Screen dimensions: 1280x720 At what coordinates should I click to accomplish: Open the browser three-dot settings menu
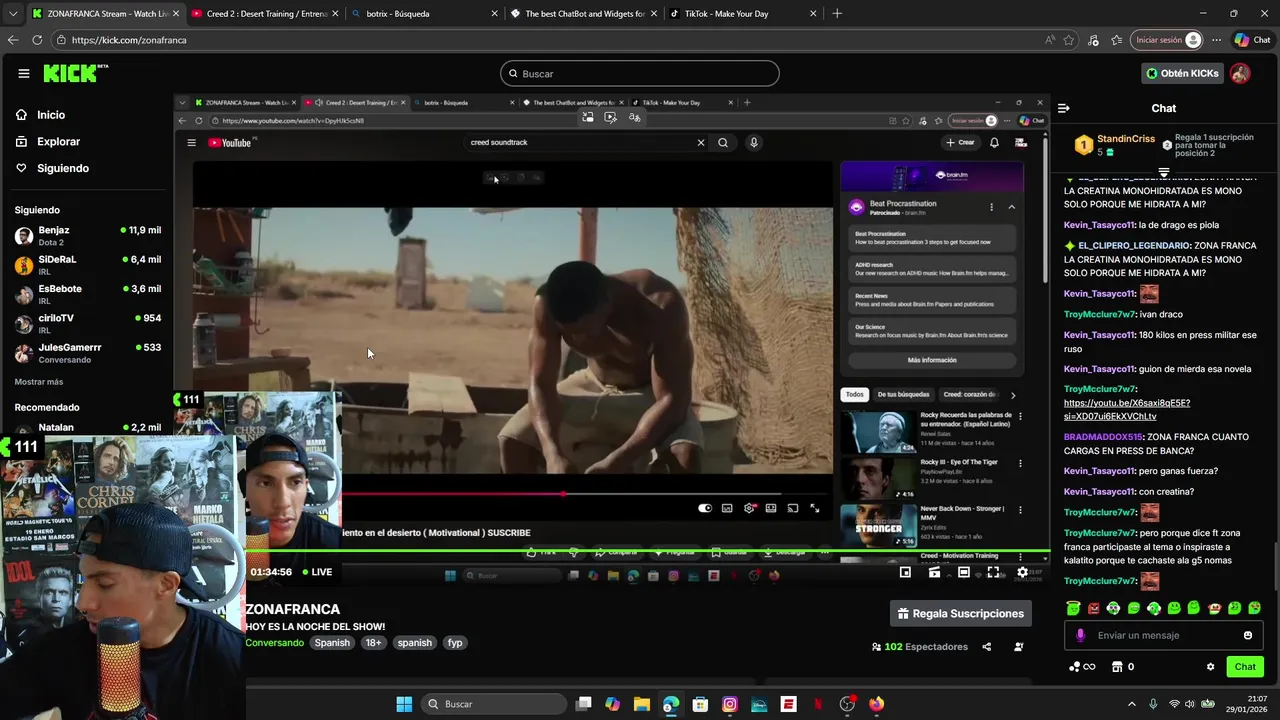coord(1216,40)
